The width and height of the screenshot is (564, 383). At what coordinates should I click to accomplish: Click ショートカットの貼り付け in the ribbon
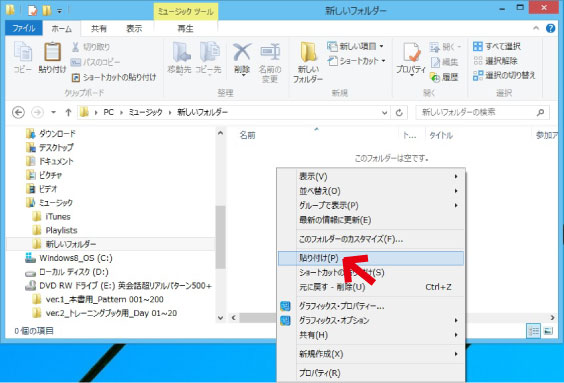(x=114, y=77)
